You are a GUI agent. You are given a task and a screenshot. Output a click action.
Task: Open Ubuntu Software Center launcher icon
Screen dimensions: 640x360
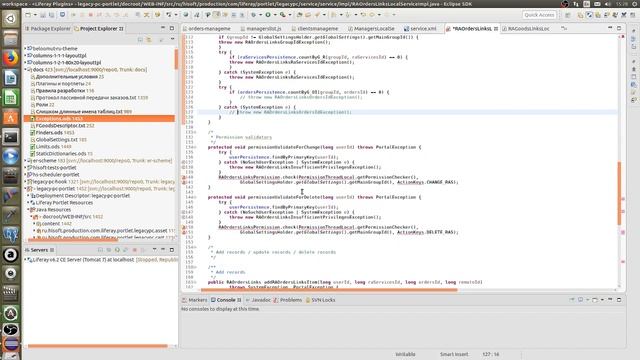pos(11,118)
